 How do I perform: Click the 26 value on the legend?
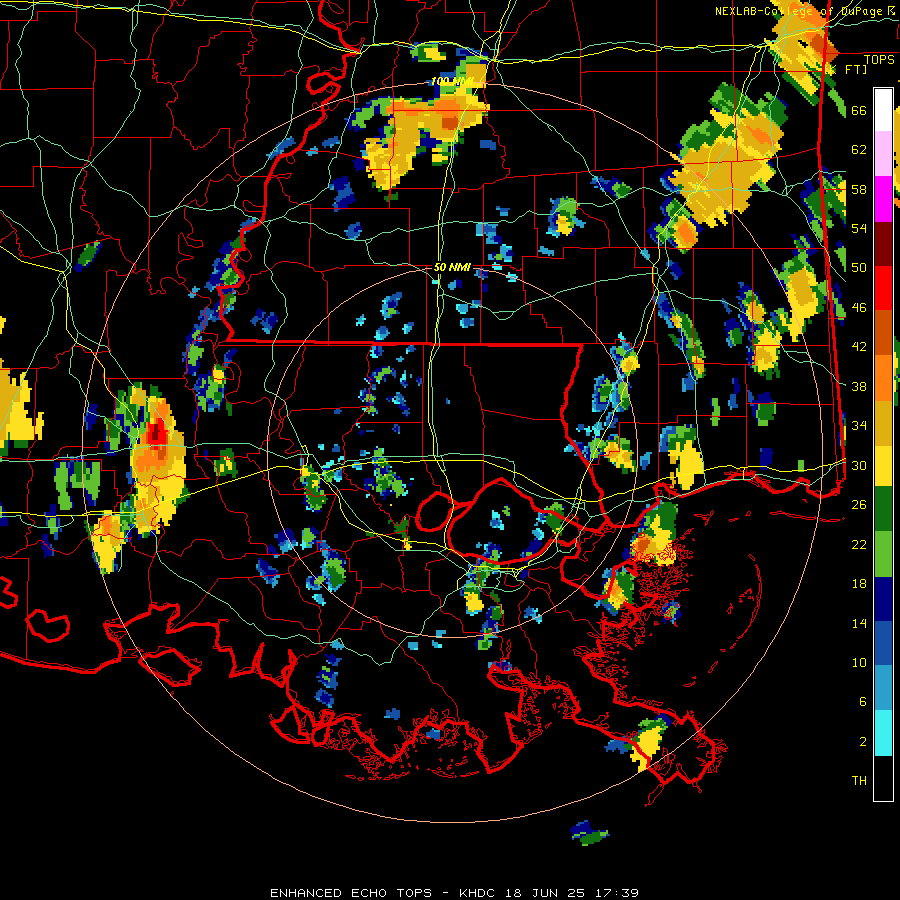[859, 505]
